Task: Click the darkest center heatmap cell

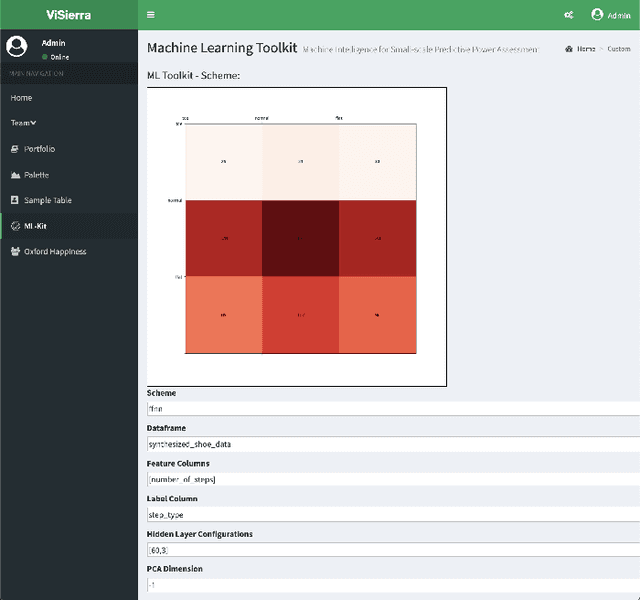Action: click(300, 238)
